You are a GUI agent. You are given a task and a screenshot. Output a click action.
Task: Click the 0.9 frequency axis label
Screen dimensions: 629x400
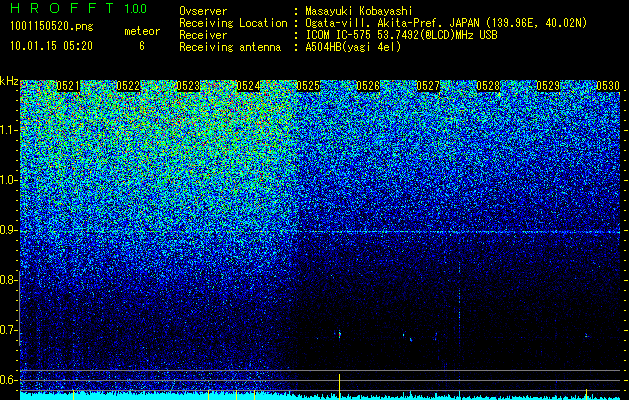click(x=9, y=230)
